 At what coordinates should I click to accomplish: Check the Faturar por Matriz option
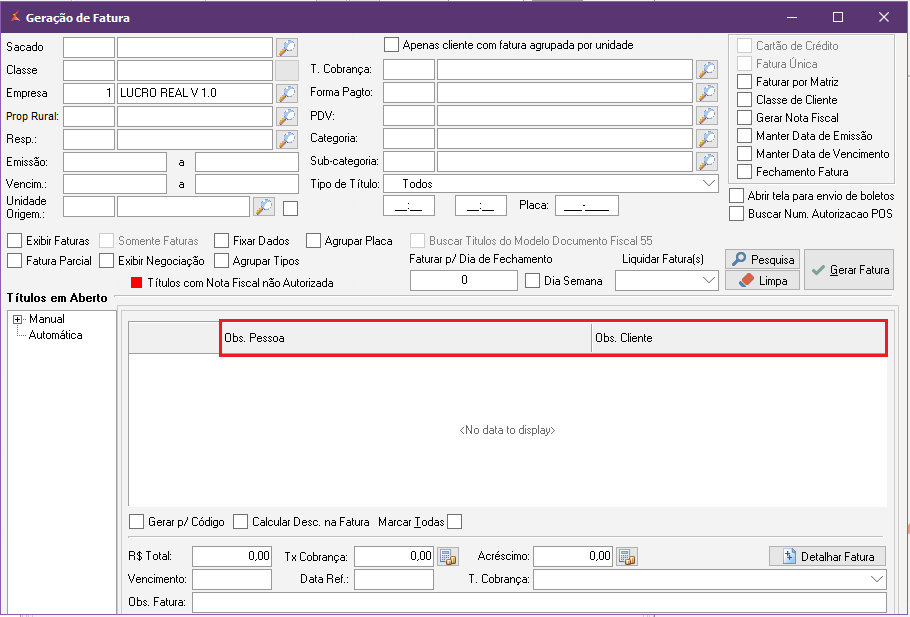point(744,82)
